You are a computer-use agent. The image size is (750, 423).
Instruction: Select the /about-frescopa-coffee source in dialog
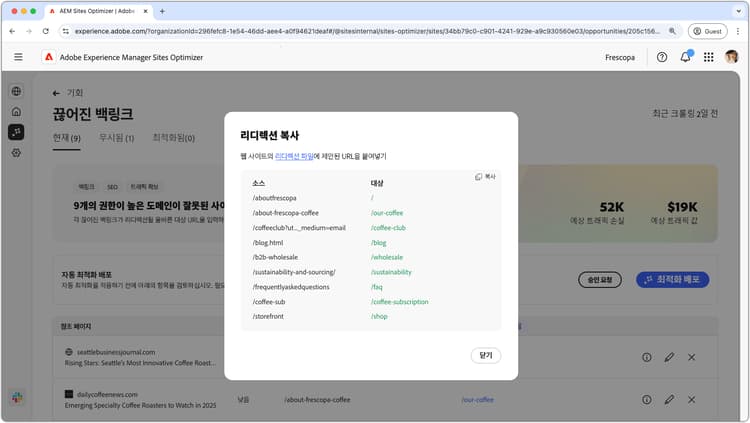pyautogui.click(x=286, y=213)
